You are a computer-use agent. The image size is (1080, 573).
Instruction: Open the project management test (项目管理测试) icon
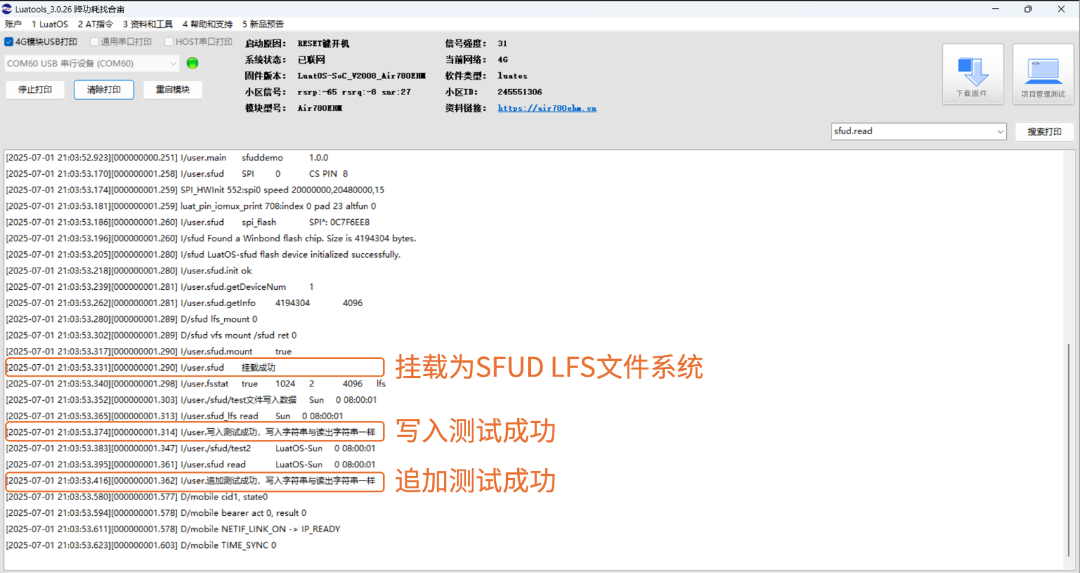coord(1043,74)
